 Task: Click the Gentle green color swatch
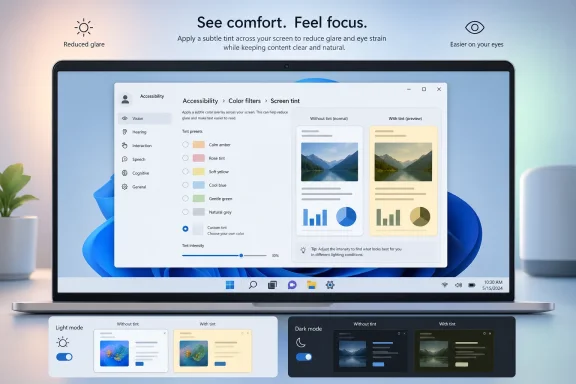pyautogui.click(x=199, y=198)
